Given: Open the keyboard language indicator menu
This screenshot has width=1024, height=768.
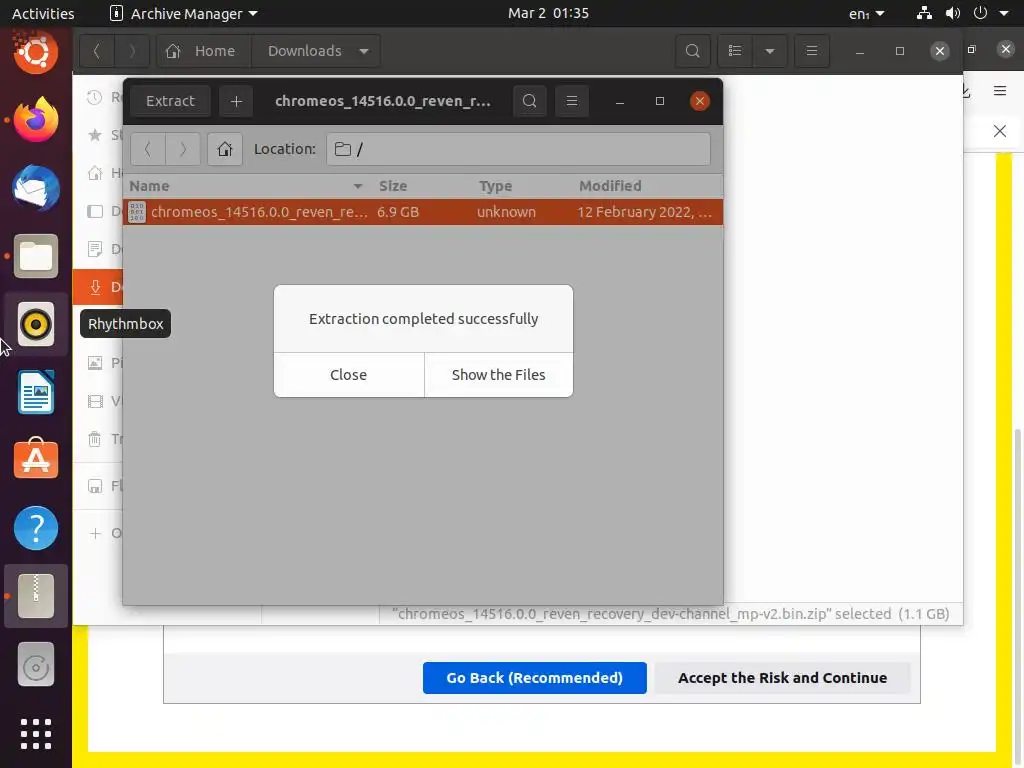Looking at the screenshot, I should click(x=867, y=13).
